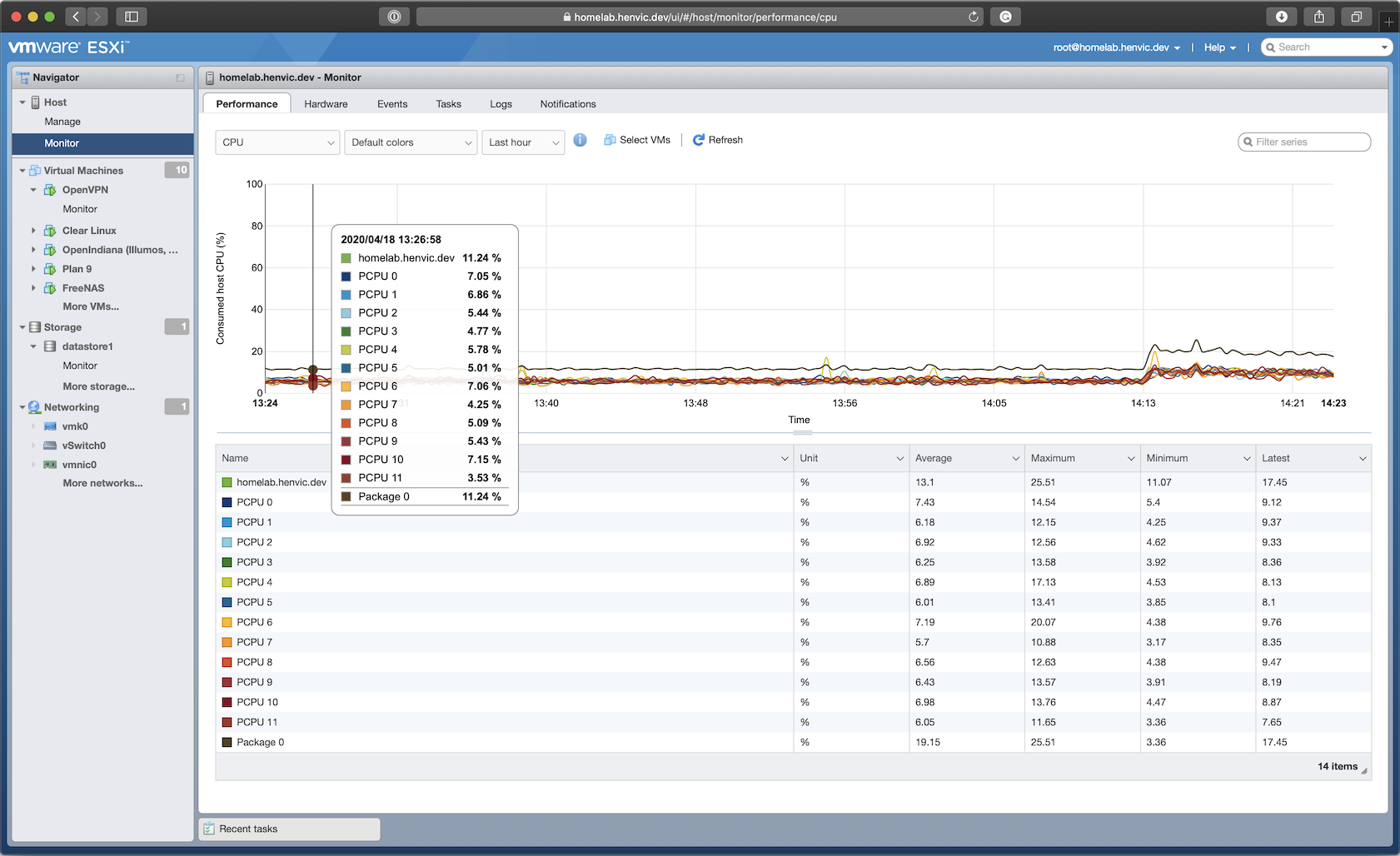Click the Plan 9 VM icon
The height and width of the screenshot is (856, 1400).
pyautogui.click(x=50, y=269)
